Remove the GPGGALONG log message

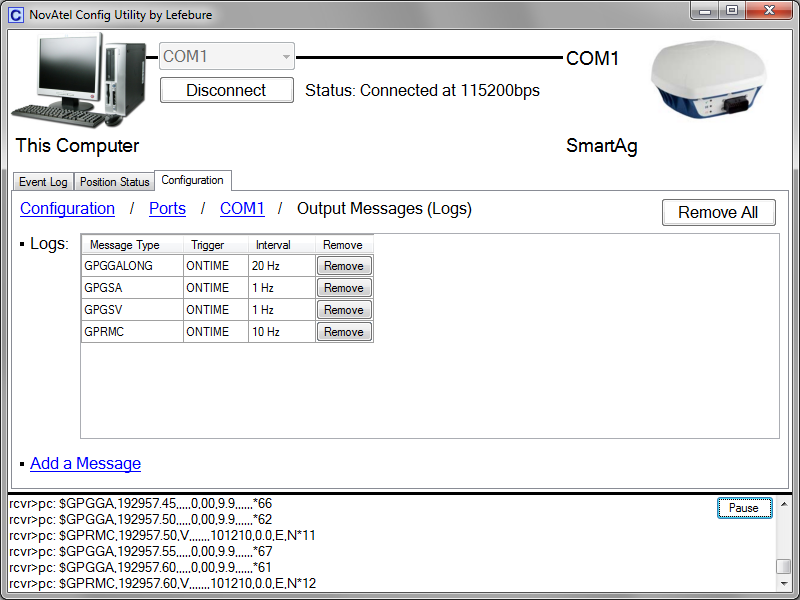tap(344, 266)
